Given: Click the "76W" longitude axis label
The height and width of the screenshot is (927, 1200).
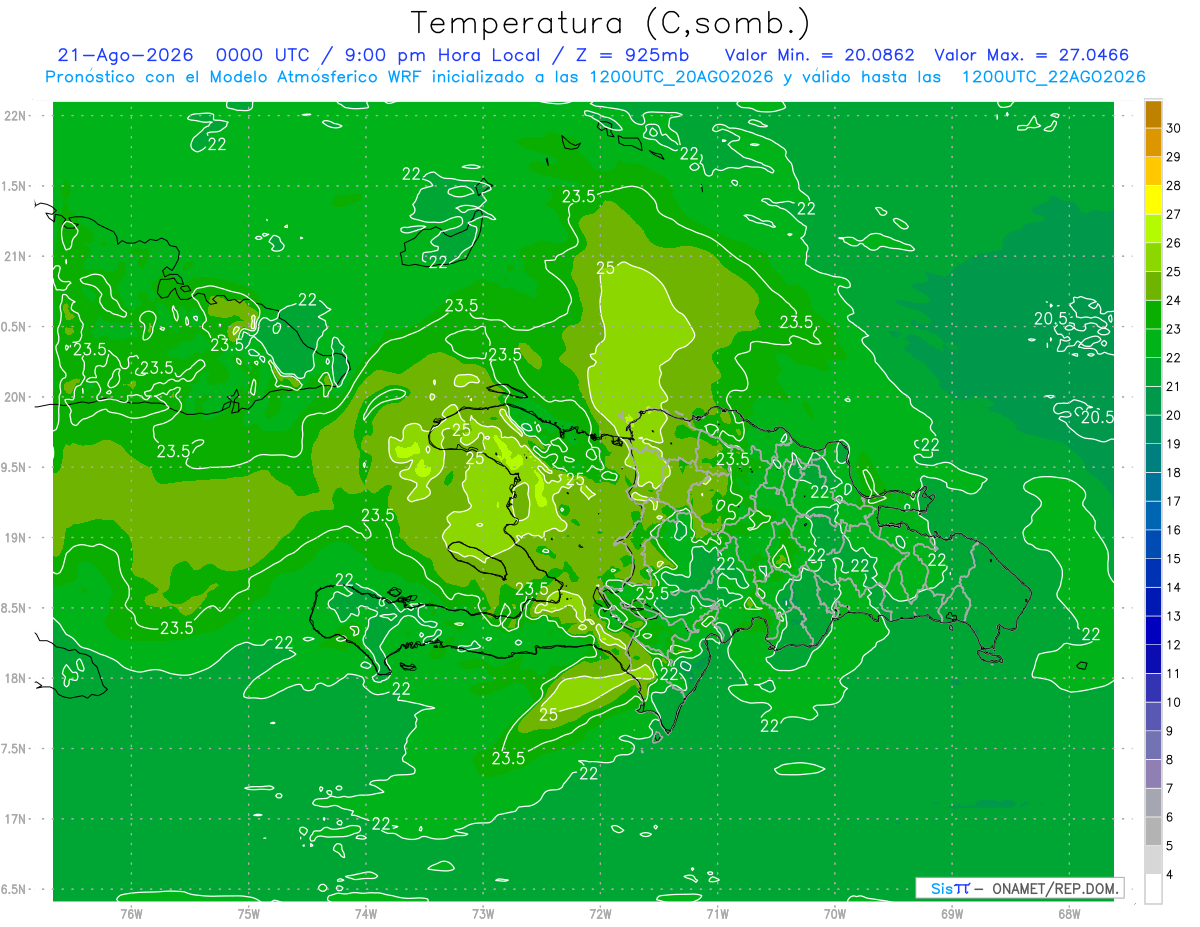Looking at the screenshot, I should (x=131, y=914).
